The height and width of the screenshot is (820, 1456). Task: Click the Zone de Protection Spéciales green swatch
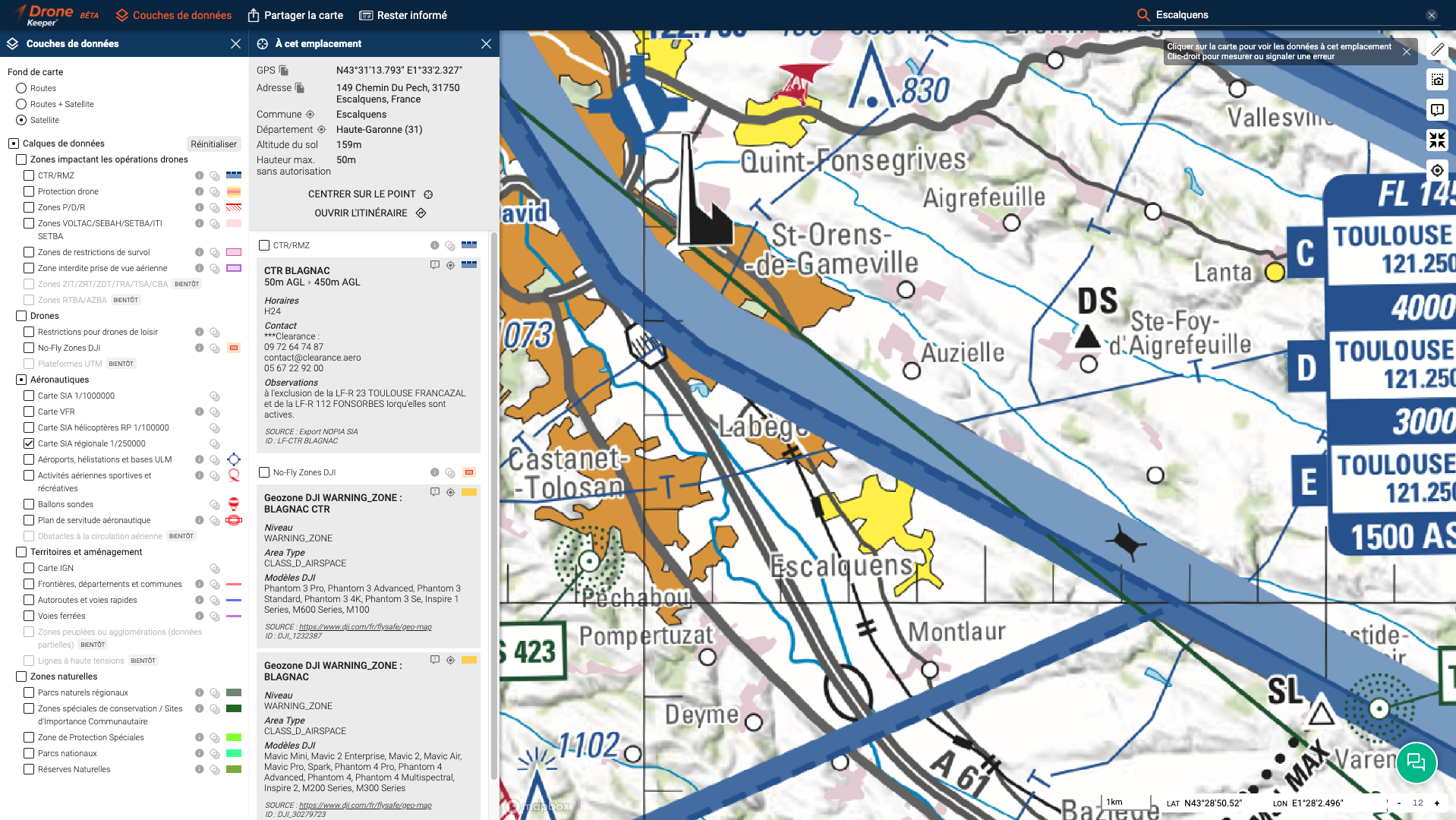point(234,737)
